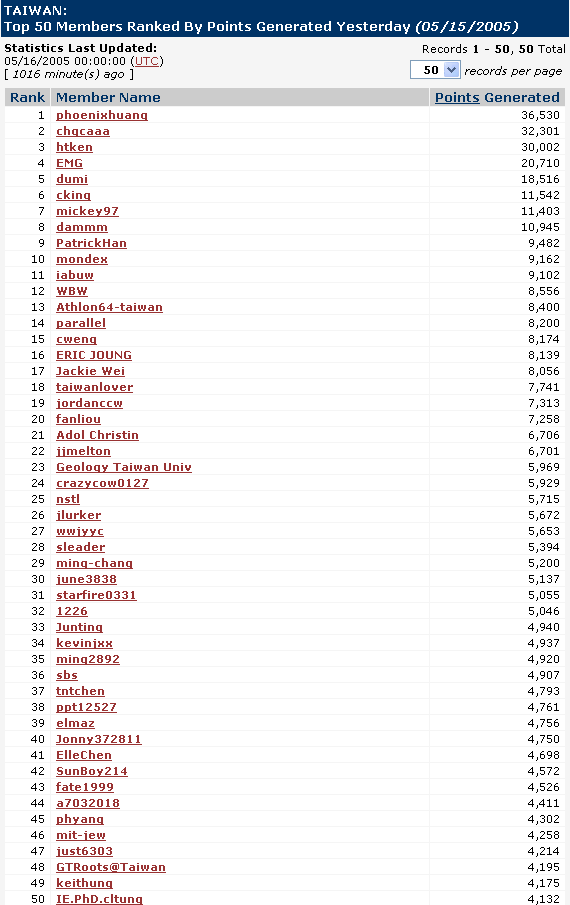570x905 pixels.
Task: Open the IE.PhD.cltung member link
Action: (x=99, y=899)
